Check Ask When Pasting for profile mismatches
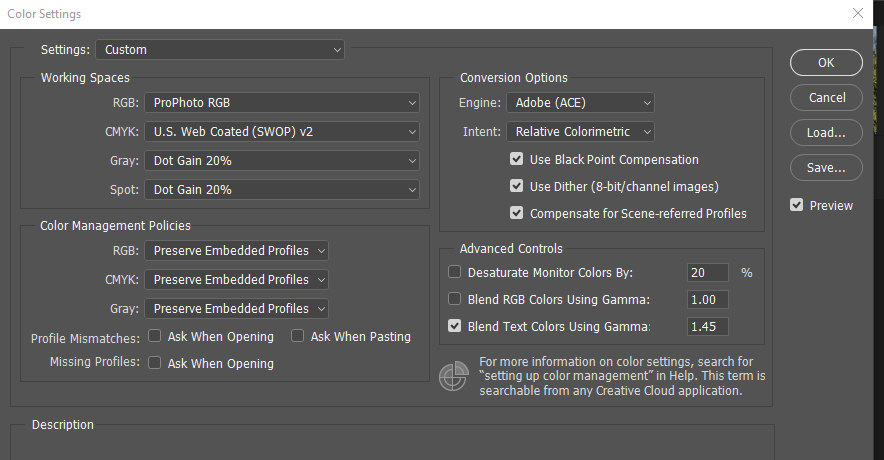Viewport: 884px width, 460px height. (x=298, y=336)
